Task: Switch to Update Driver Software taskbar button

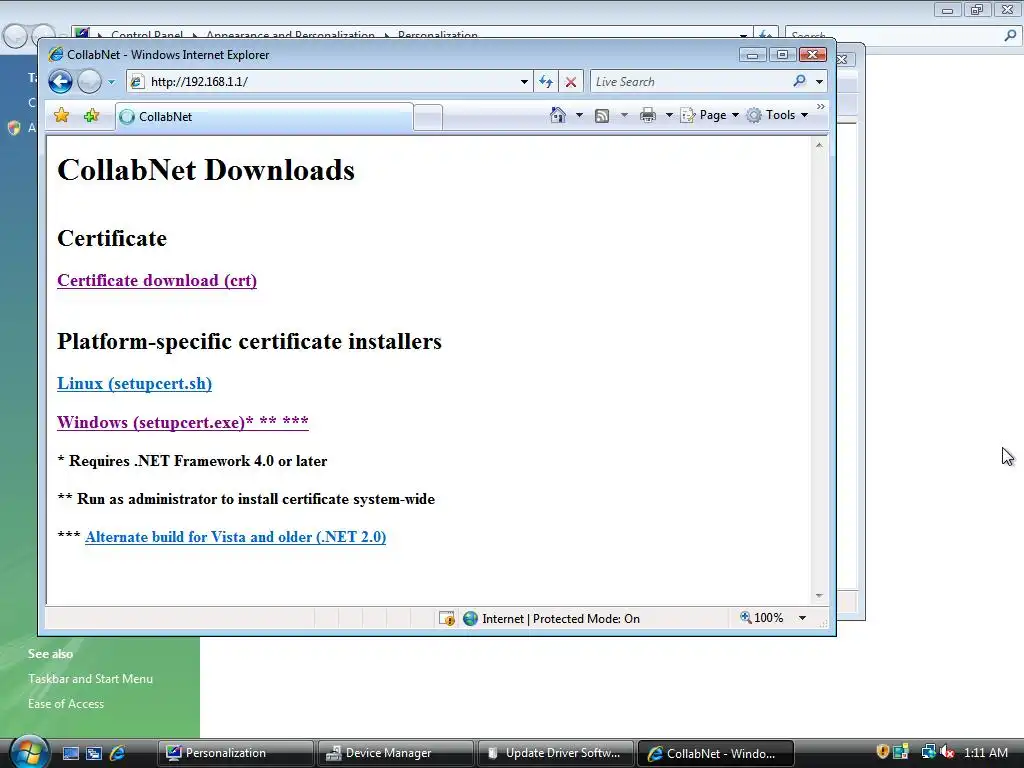Action: (x=555, y=753)
